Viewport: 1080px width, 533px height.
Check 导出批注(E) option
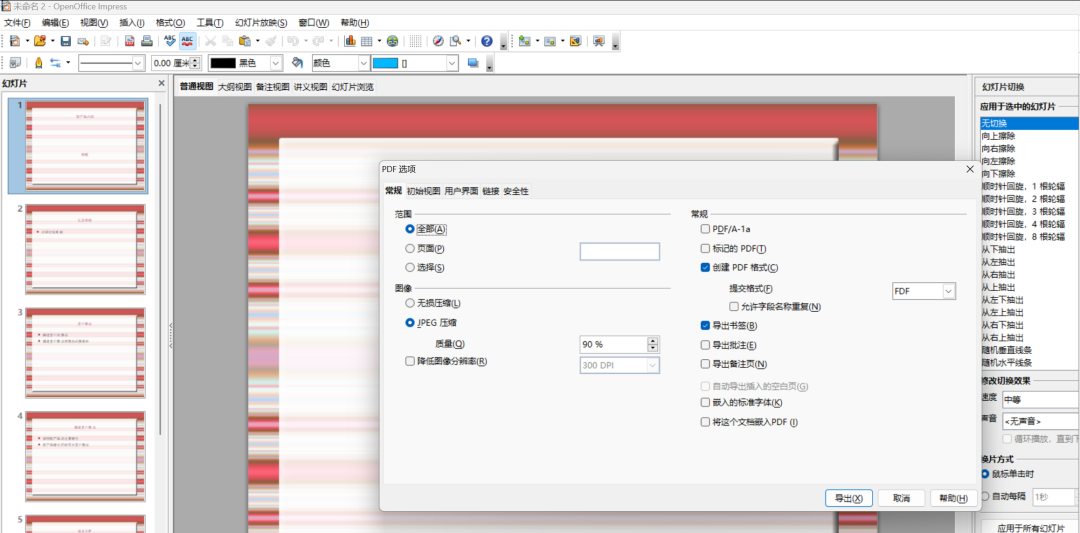705,344
